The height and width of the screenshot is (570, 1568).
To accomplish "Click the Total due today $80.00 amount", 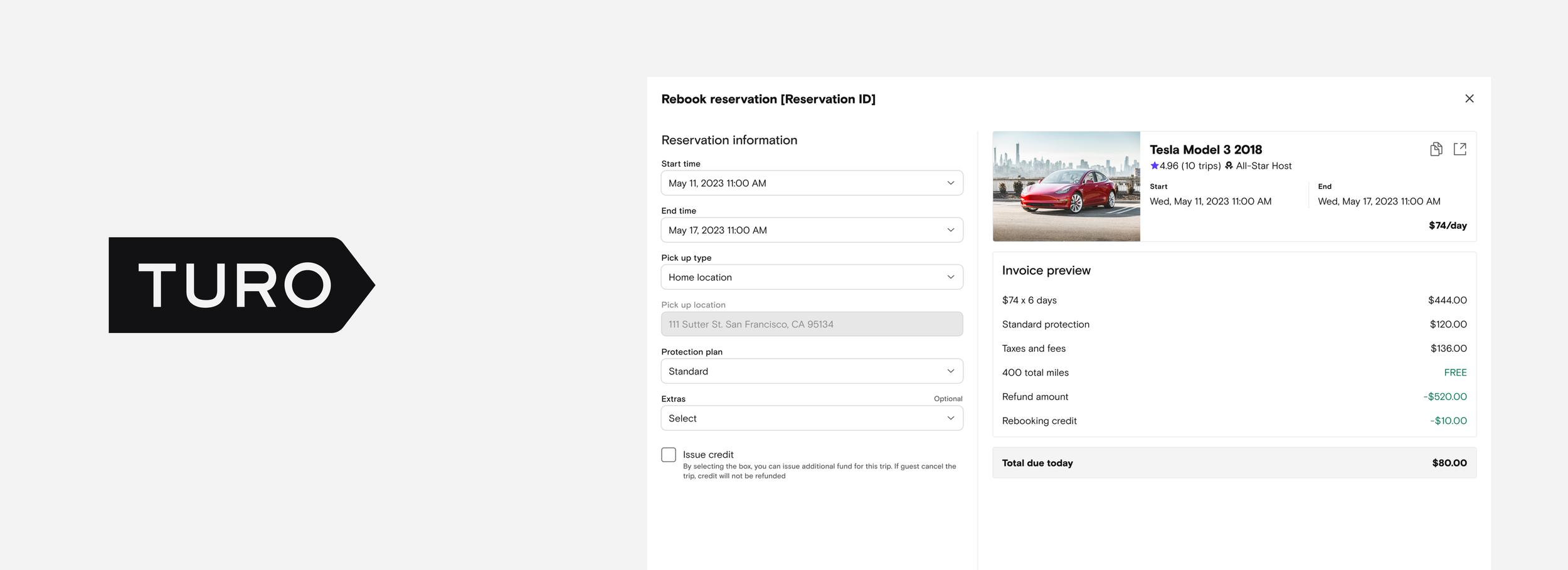I will coord(1449,463).
